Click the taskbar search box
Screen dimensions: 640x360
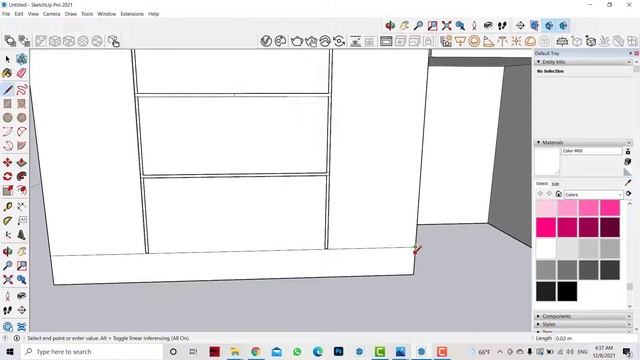92,351
